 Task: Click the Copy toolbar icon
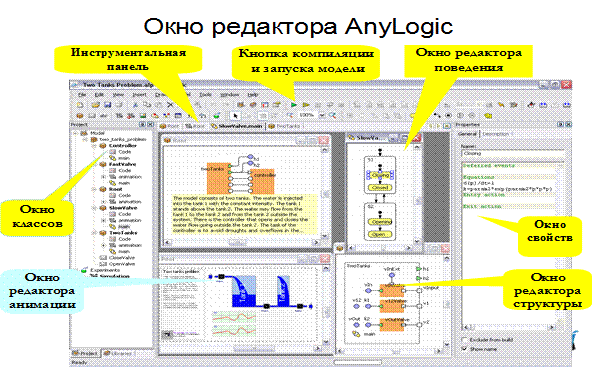pyautogui.click(x=147, y=105)
